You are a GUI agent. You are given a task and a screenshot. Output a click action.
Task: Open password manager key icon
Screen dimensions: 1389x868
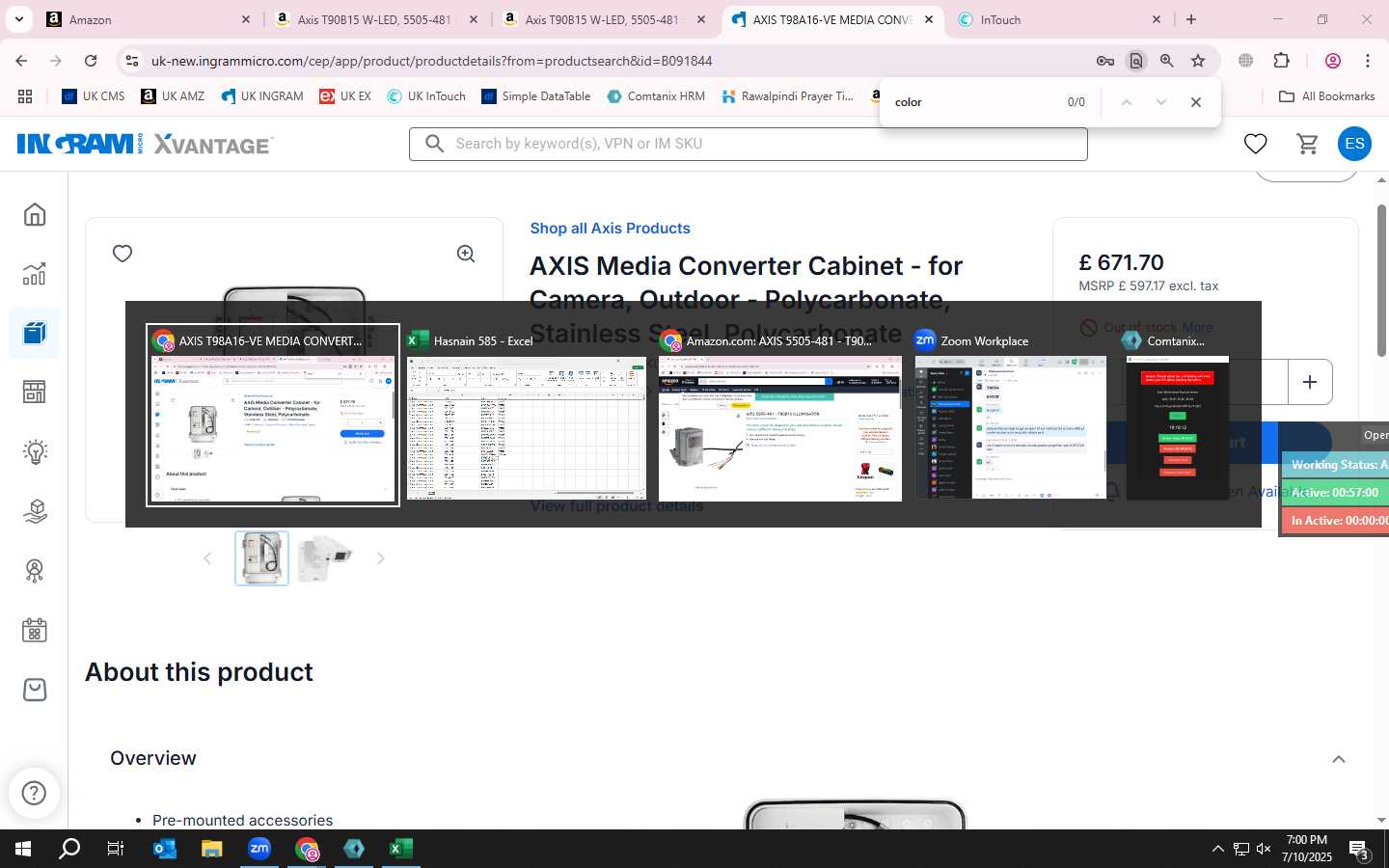tap(1105, 61)
